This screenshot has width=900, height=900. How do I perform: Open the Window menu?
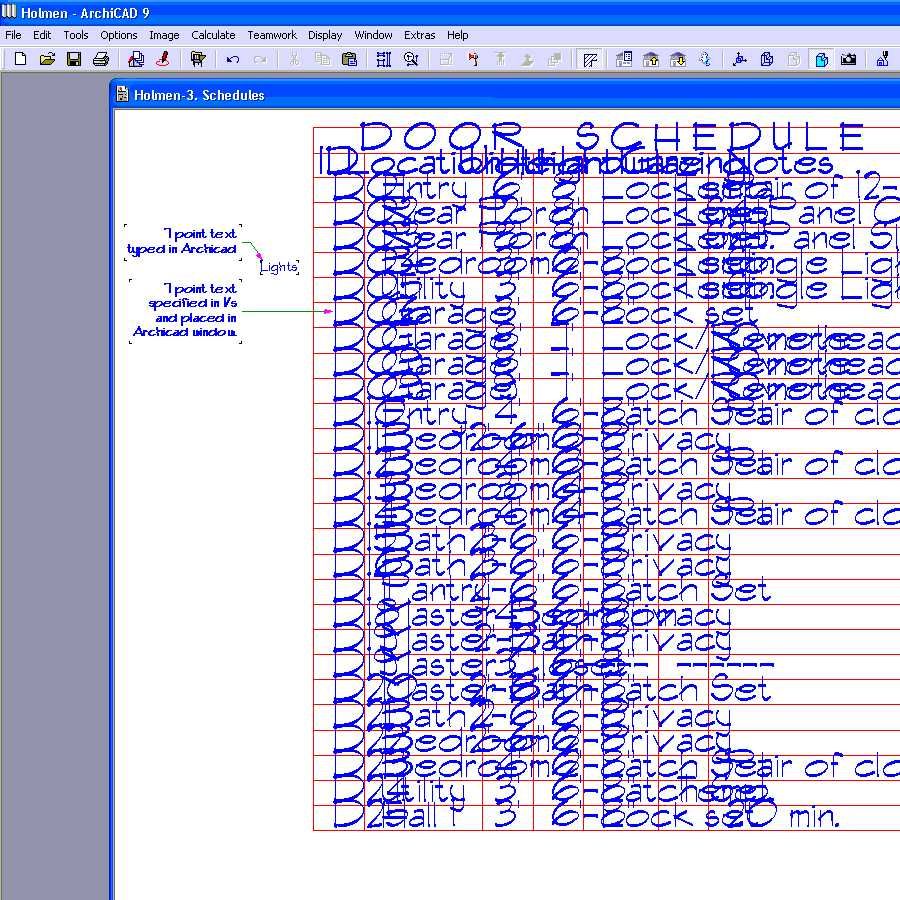(373, 35)
